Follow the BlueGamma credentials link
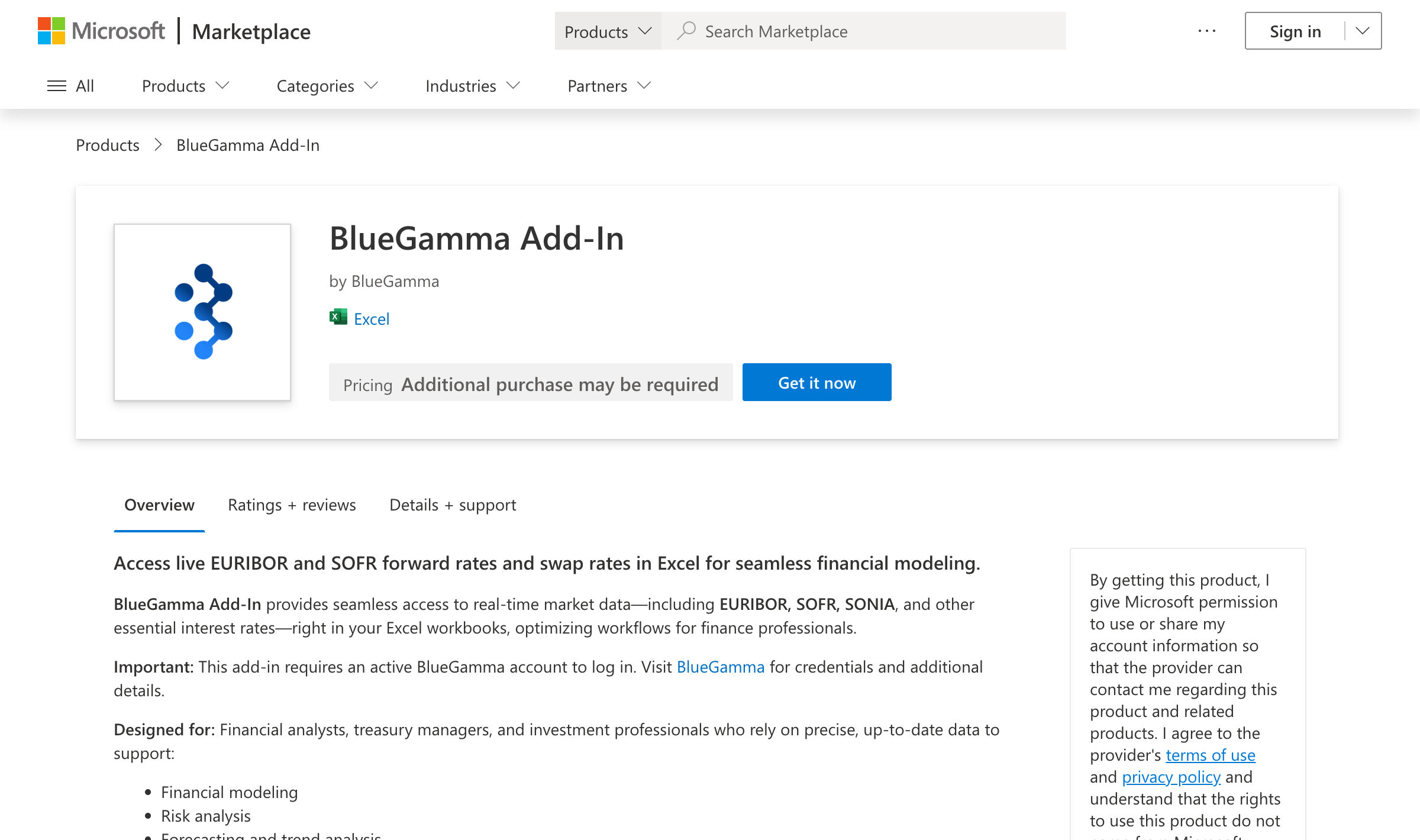The height and width of the screenshot is (840, 1420). (721, 667)
